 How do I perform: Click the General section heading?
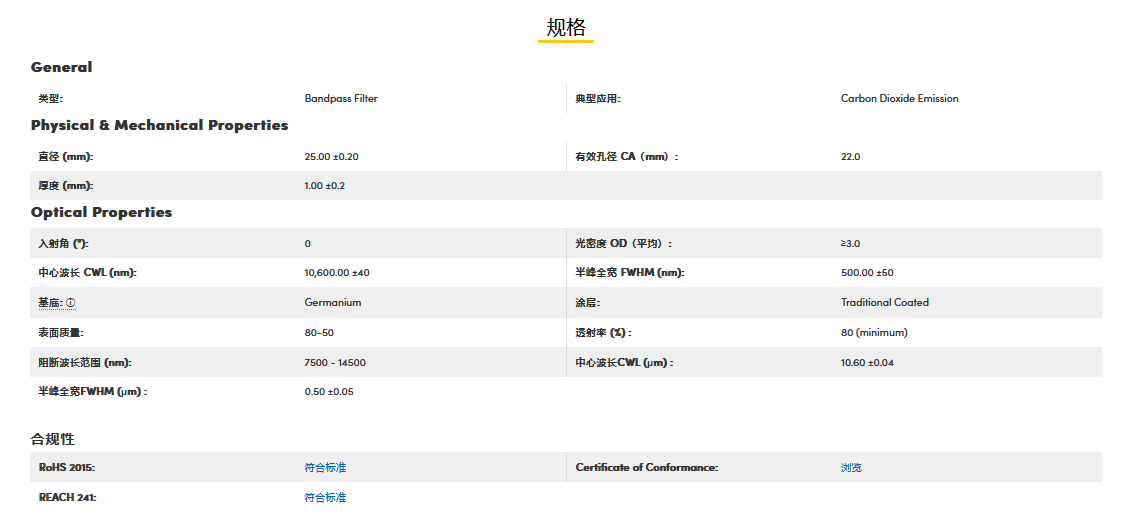[x=61, y=67]
